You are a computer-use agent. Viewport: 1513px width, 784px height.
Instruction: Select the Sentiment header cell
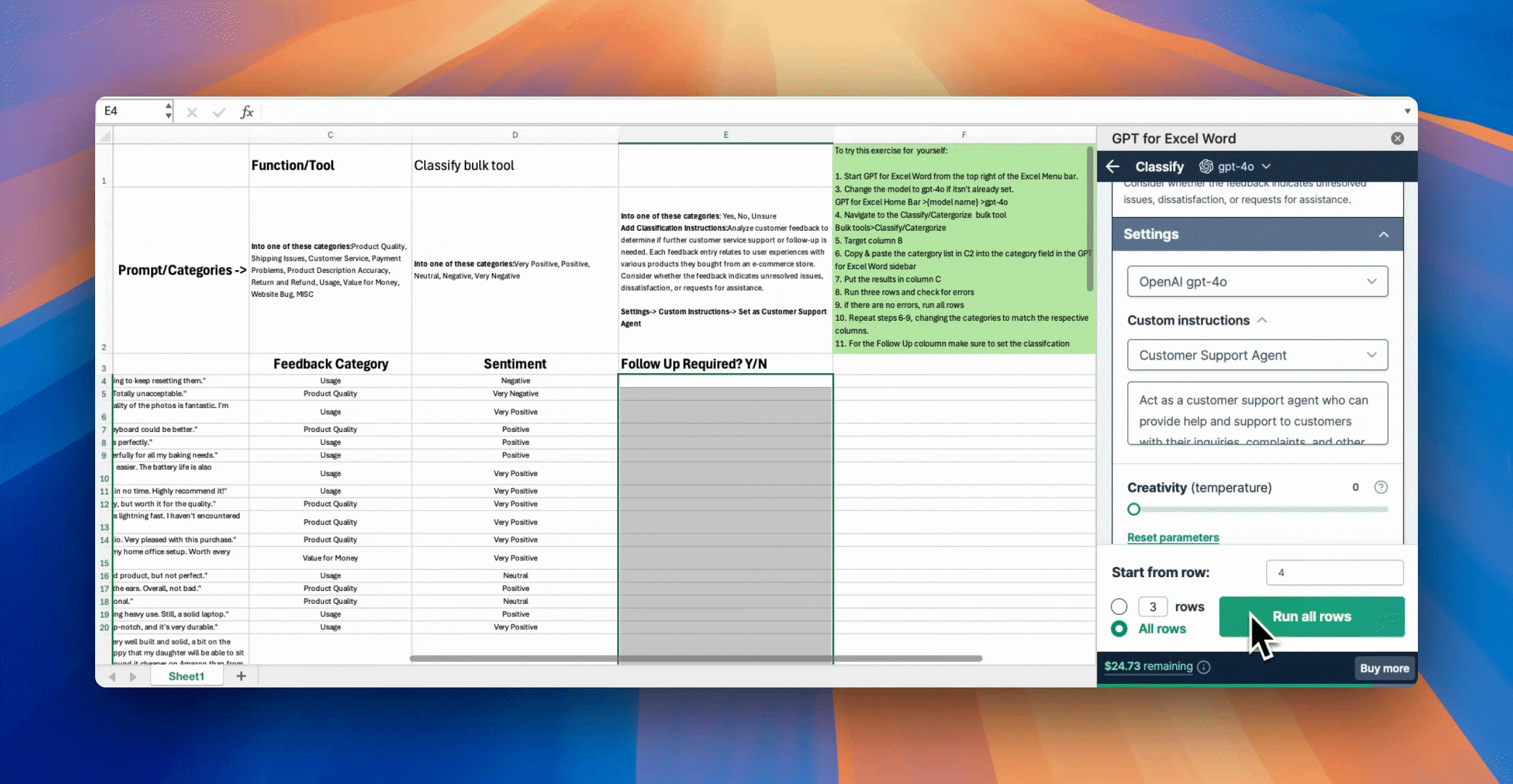point(515,364)
